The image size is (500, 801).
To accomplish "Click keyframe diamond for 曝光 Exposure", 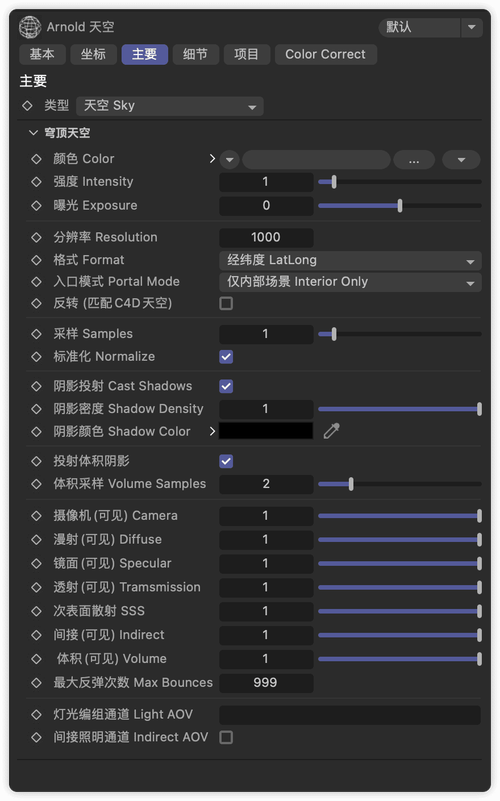I will (36, 206).
